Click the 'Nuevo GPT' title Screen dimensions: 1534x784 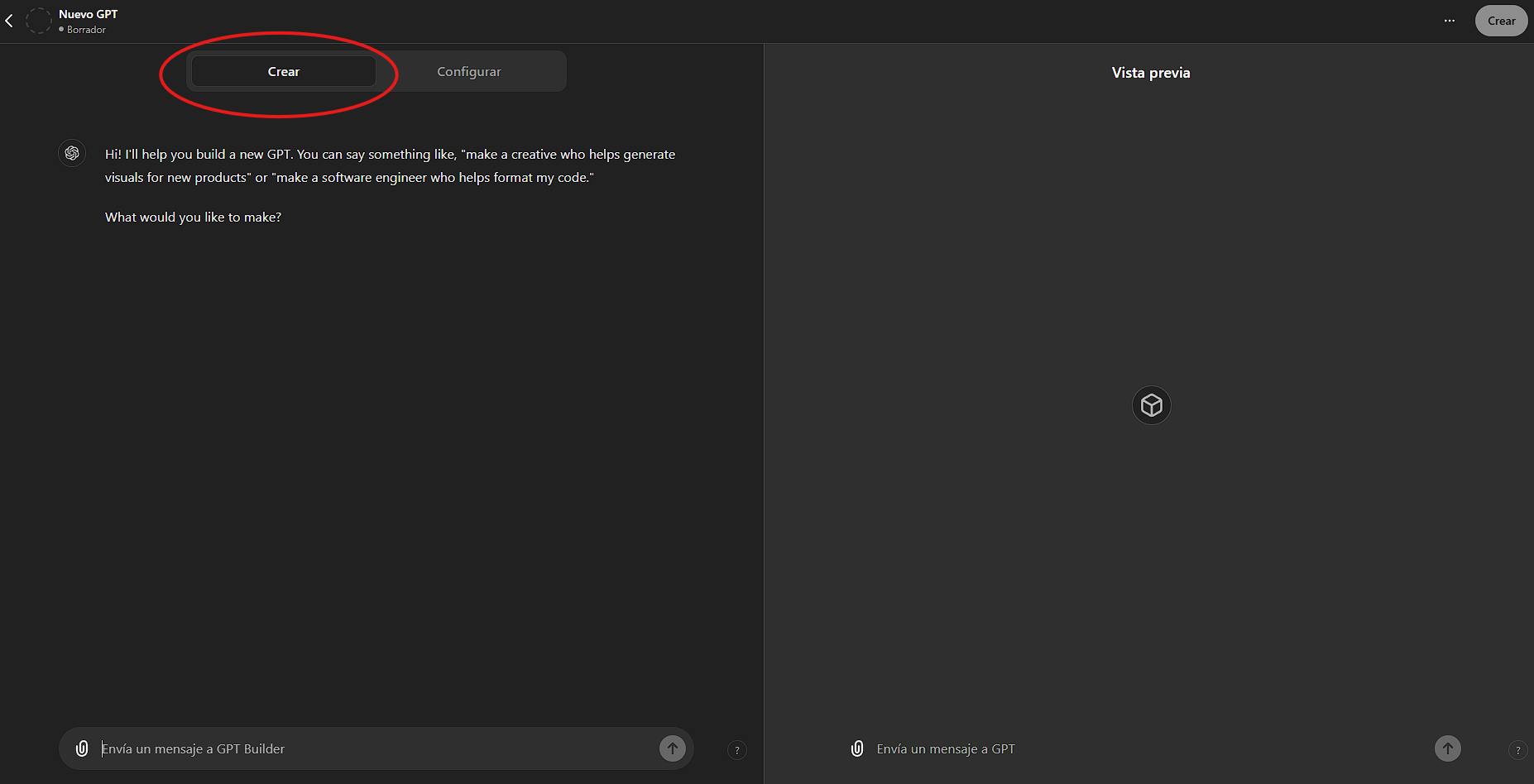coord(89,14)
